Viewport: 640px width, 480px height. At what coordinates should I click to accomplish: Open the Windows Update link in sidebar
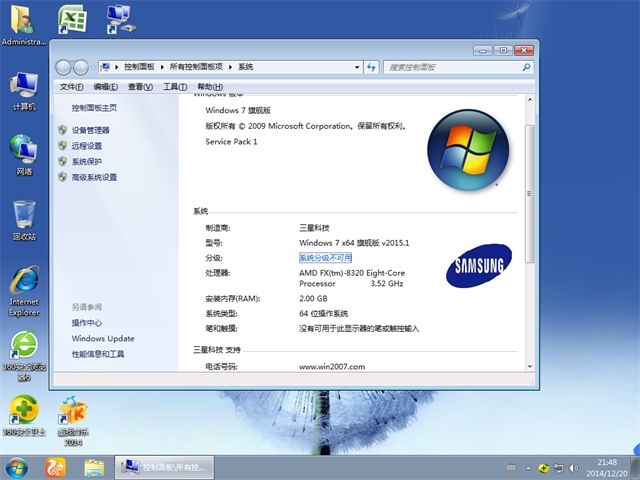point(102,339)
